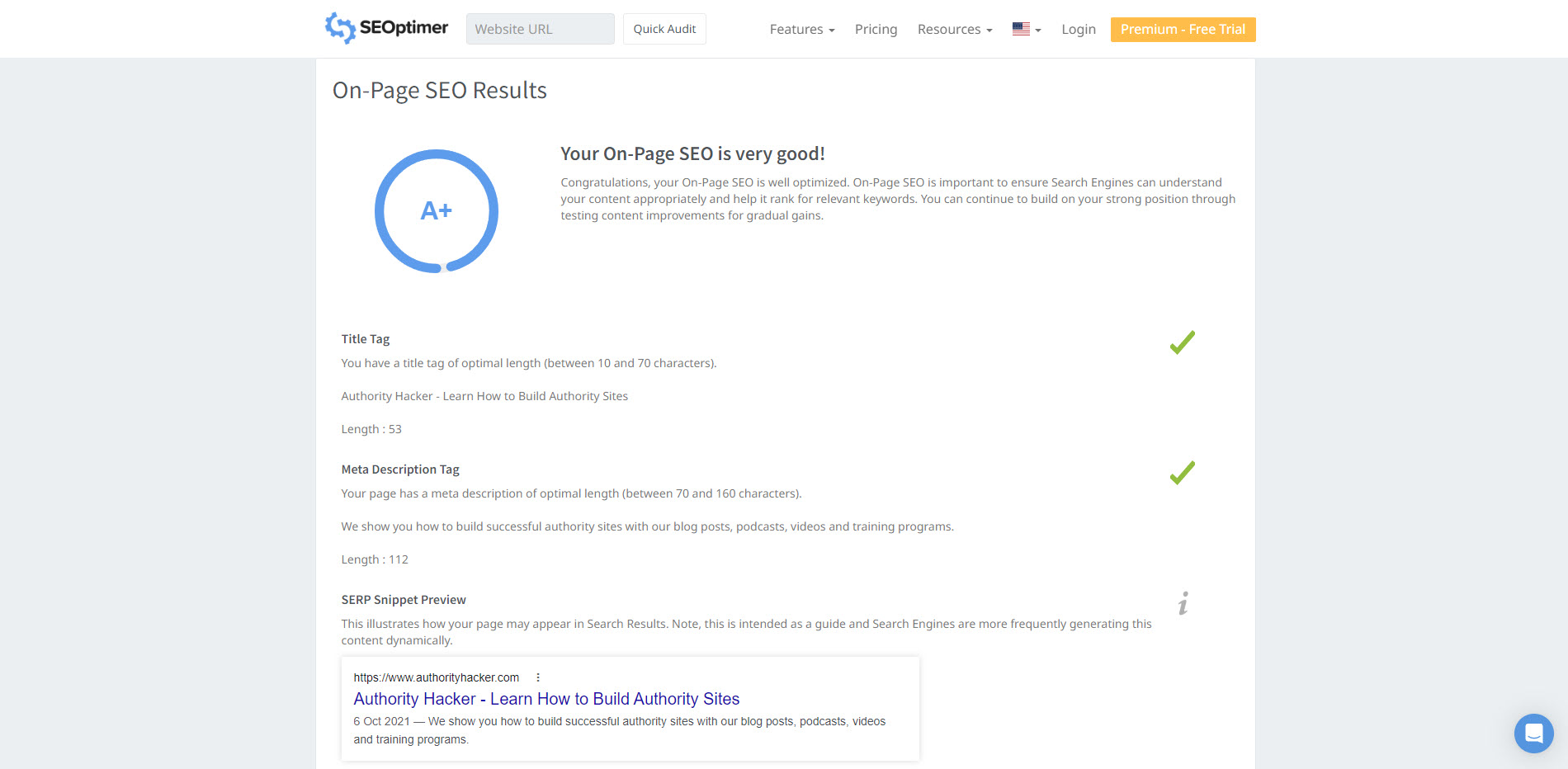Viewport: 1568px width, 769px height.
Task: Open the live chat widget icon
Action: click(x=1533, y=733)
